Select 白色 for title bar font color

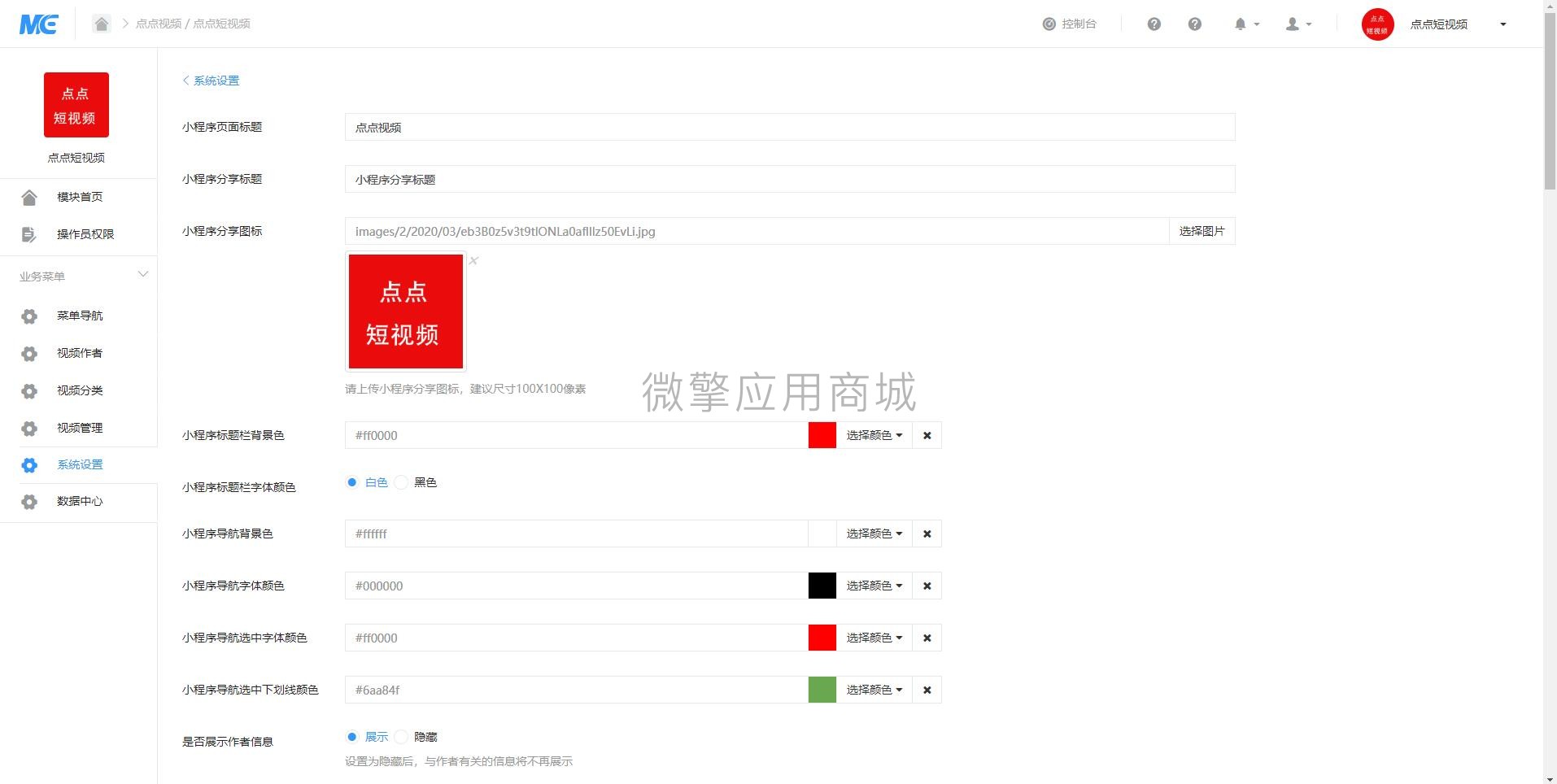(352, 482)
